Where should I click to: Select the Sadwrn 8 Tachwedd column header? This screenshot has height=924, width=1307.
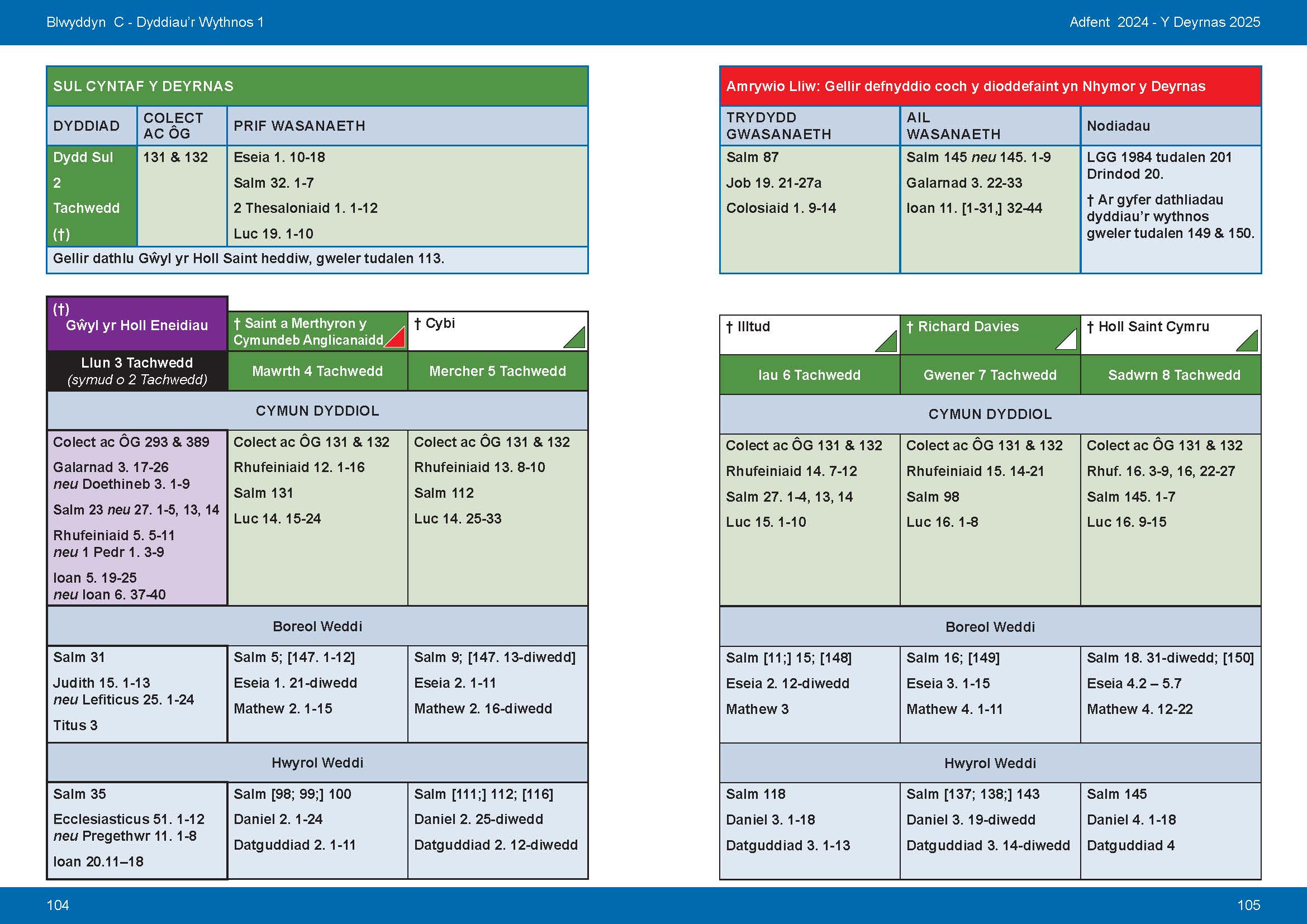1174,375
